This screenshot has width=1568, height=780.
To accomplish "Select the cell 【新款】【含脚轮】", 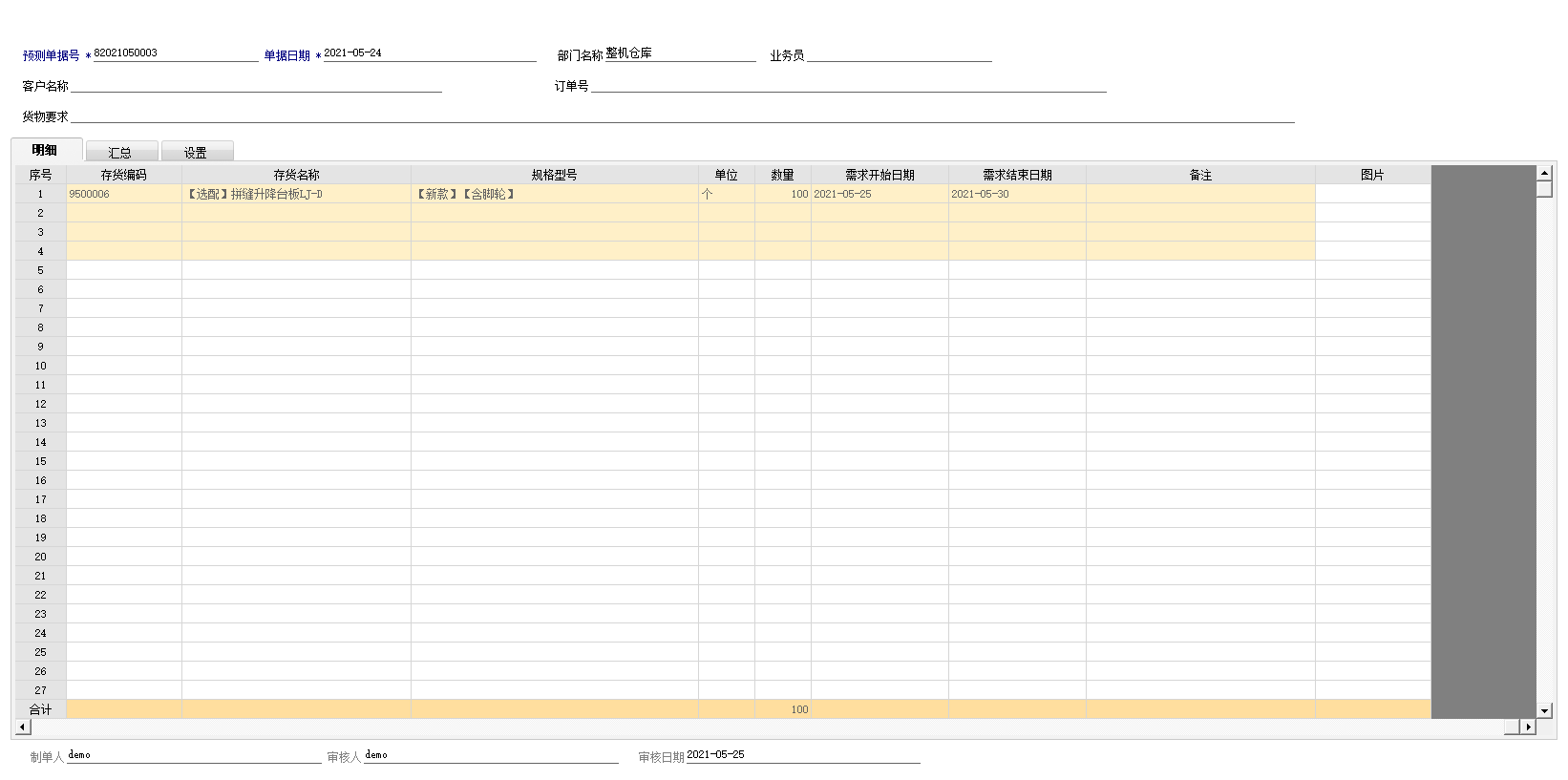I will pos(555,194).
